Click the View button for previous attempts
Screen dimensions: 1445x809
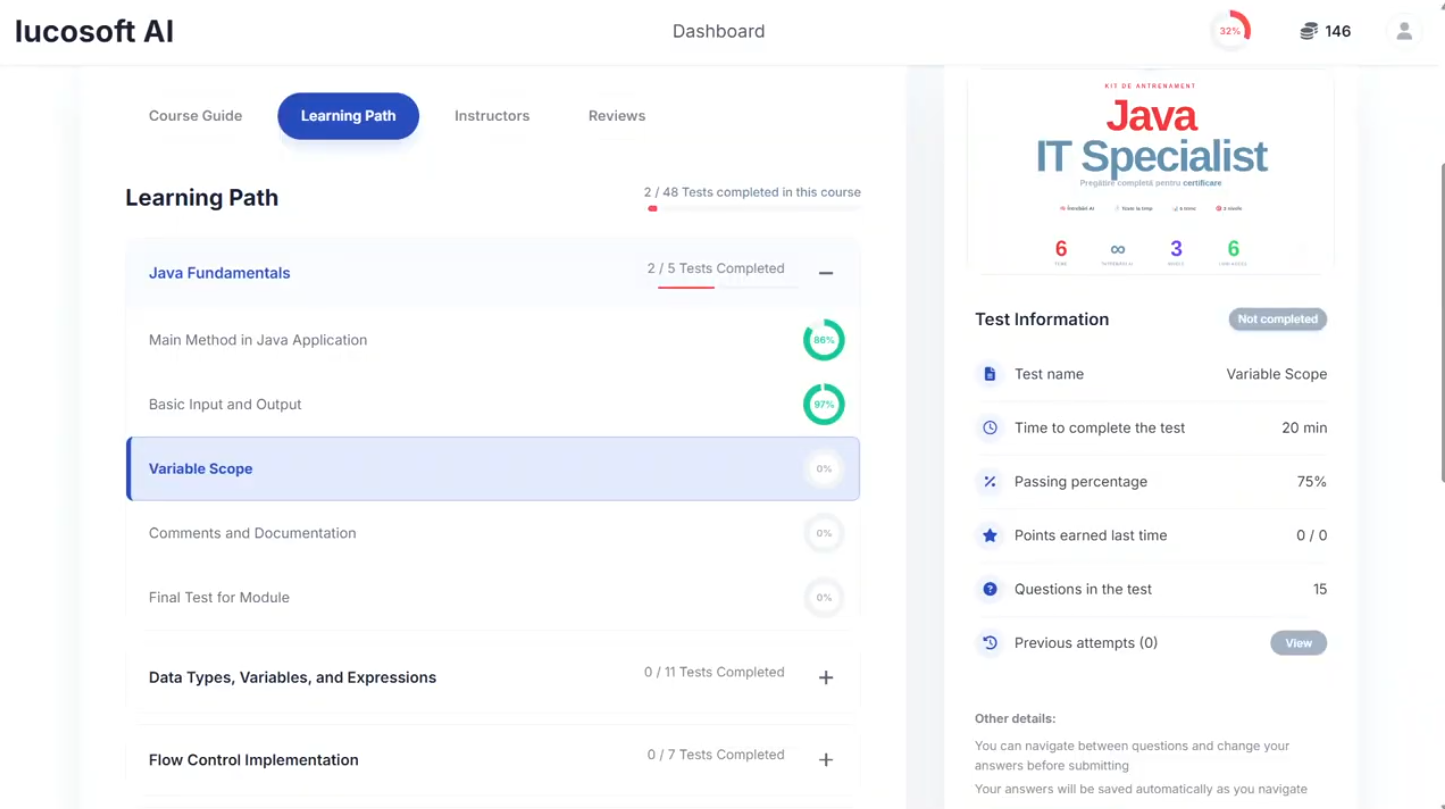(1297, 643)
